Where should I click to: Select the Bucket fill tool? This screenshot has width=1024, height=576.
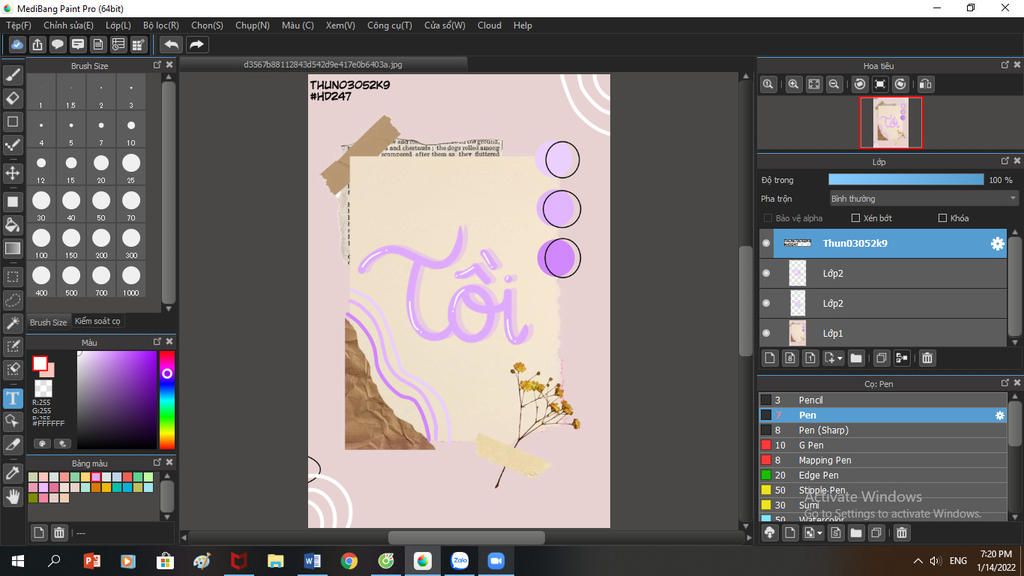pyautogui.click(x=12, y=225)
